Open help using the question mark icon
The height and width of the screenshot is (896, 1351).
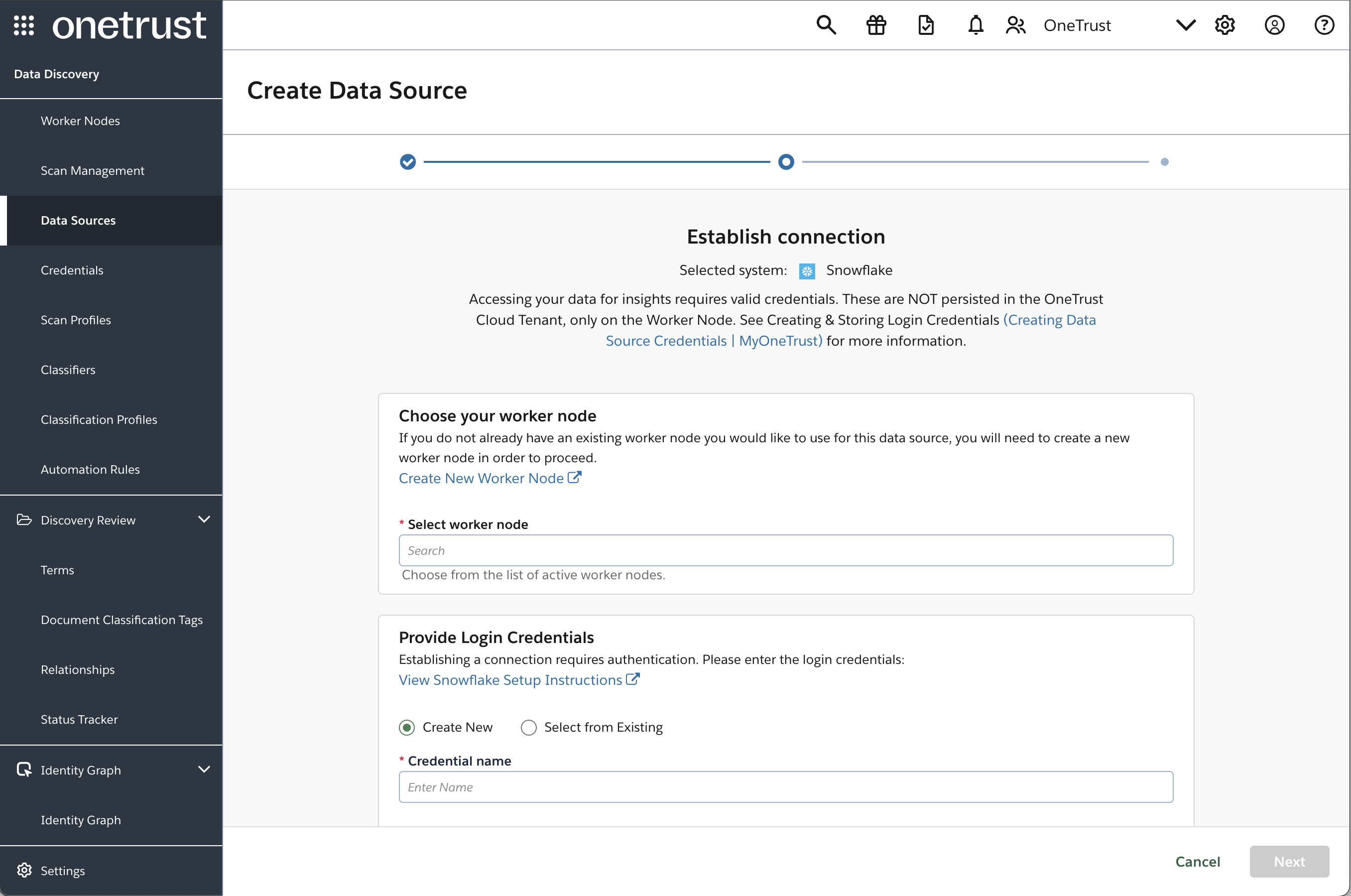[1325, 25]
